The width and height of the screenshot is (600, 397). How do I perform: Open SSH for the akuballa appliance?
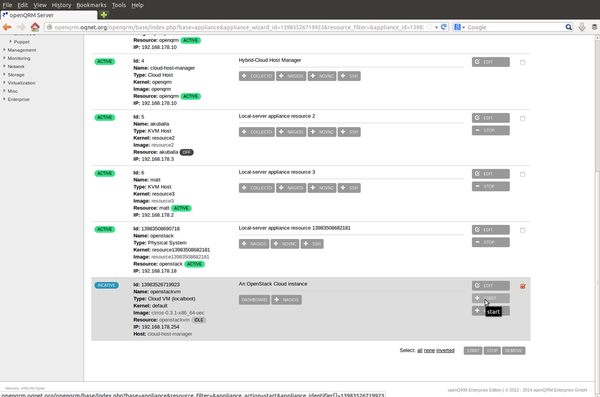pos(349,132)
